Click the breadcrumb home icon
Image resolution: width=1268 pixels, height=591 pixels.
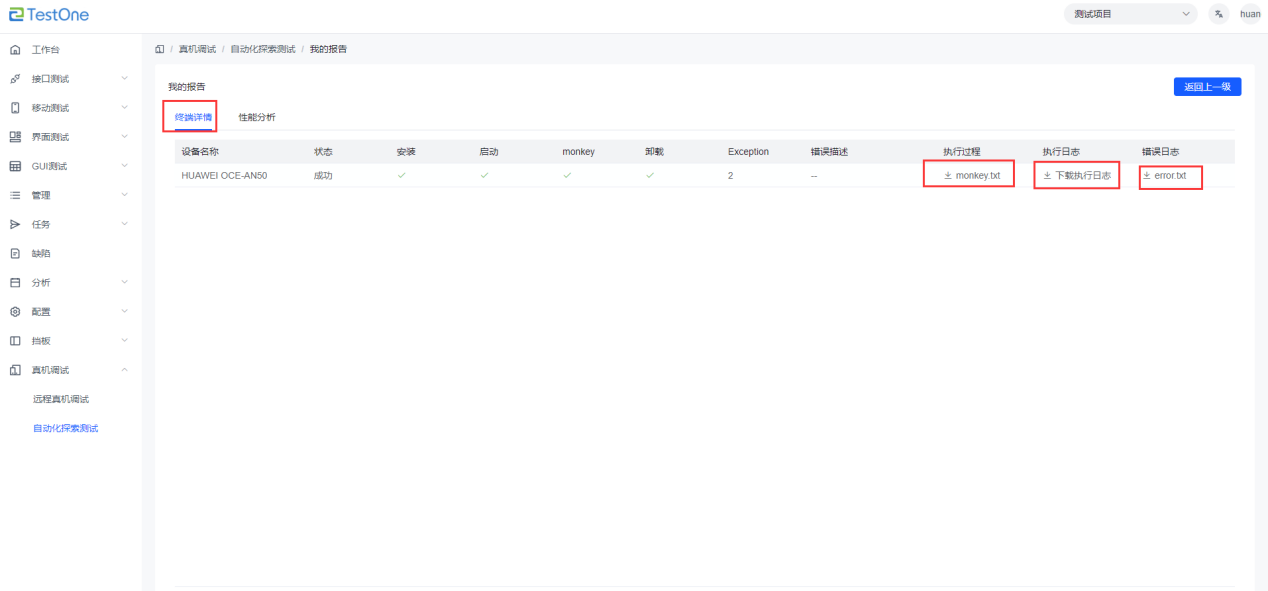pyautogui.click(x=160, y=49)
